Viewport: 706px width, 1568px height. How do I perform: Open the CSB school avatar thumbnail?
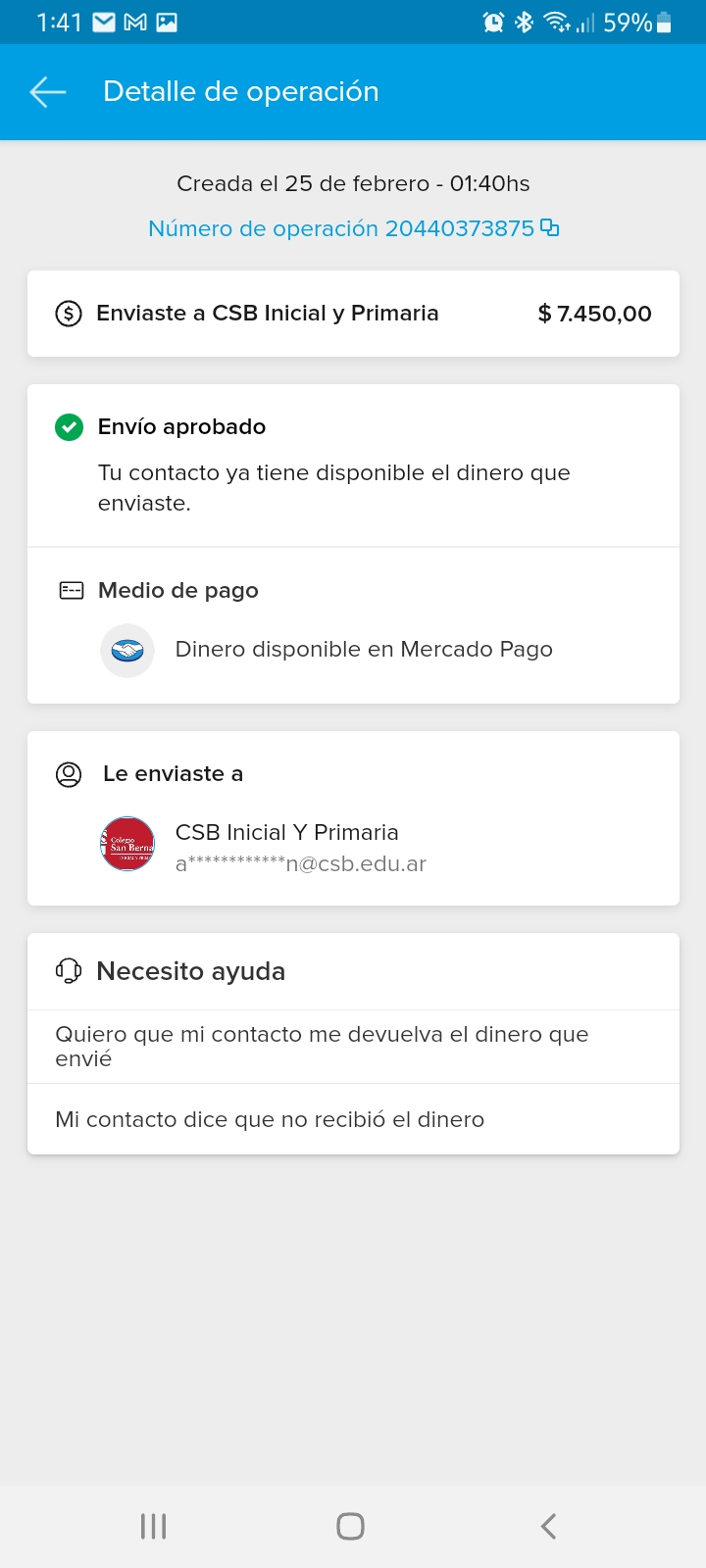[x=127, y=844]
